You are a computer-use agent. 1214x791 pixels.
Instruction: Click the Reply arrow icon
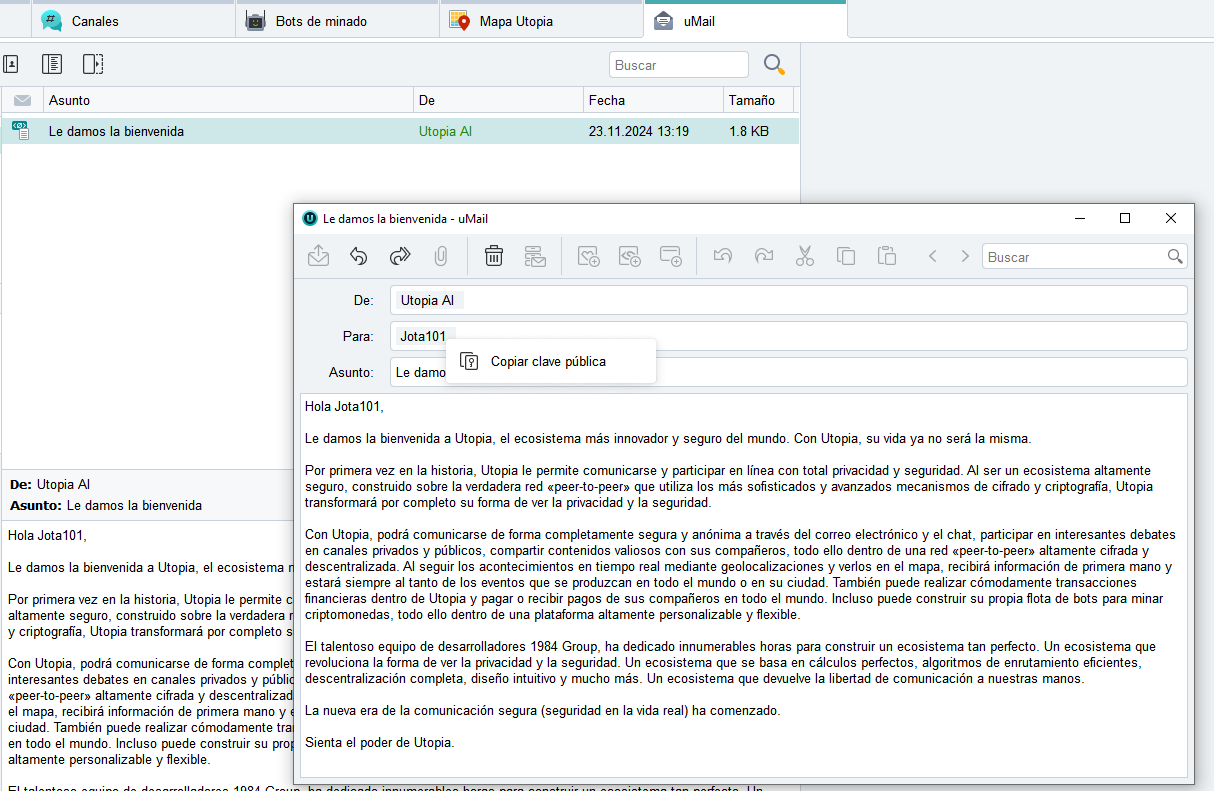coord(359,256)
